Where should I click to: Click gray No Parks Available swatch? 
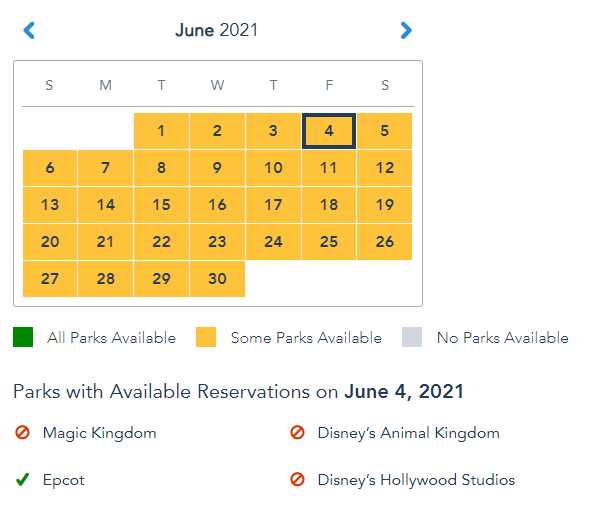(x=412, y=337)
